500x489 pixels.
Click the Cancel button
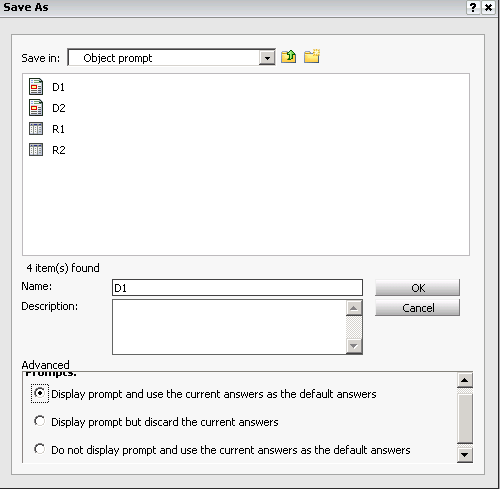tap(417, 308)
